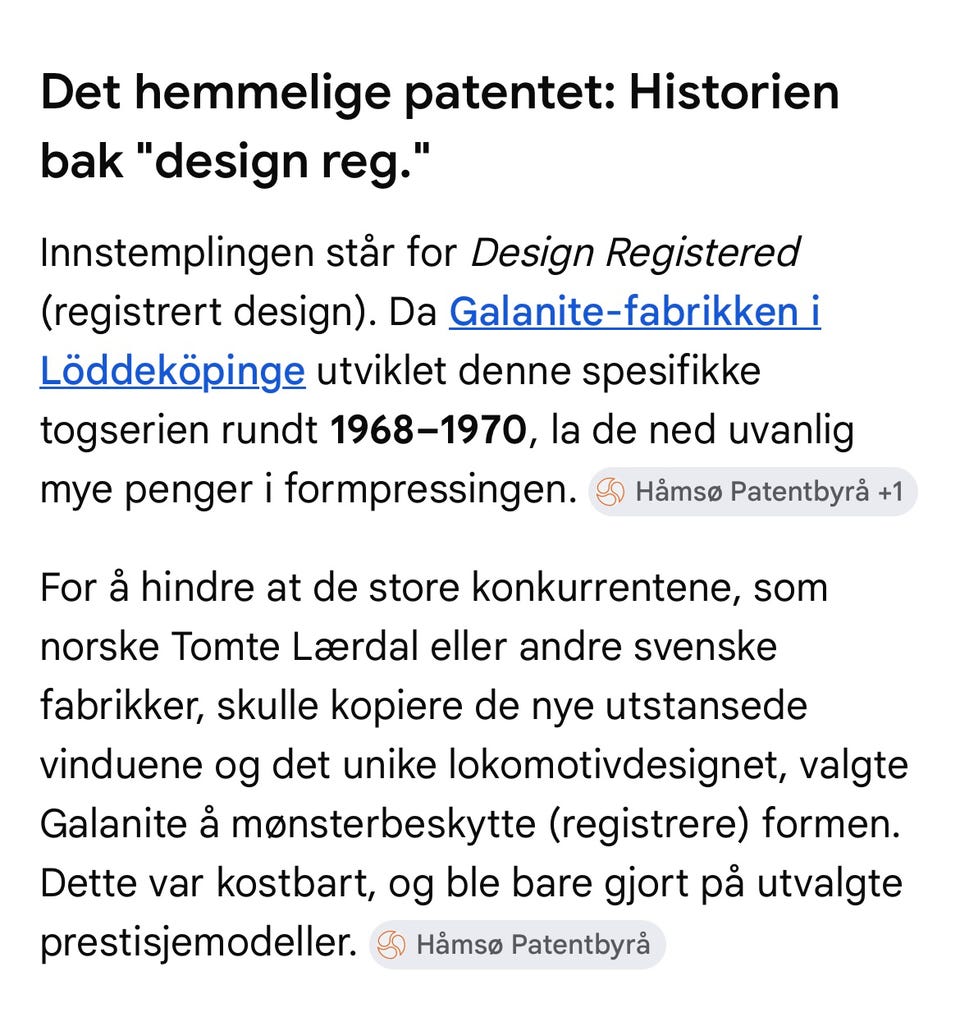Click the logo icon in the Håmsø Patentbyrå +1 chip

tap(610, 492)
